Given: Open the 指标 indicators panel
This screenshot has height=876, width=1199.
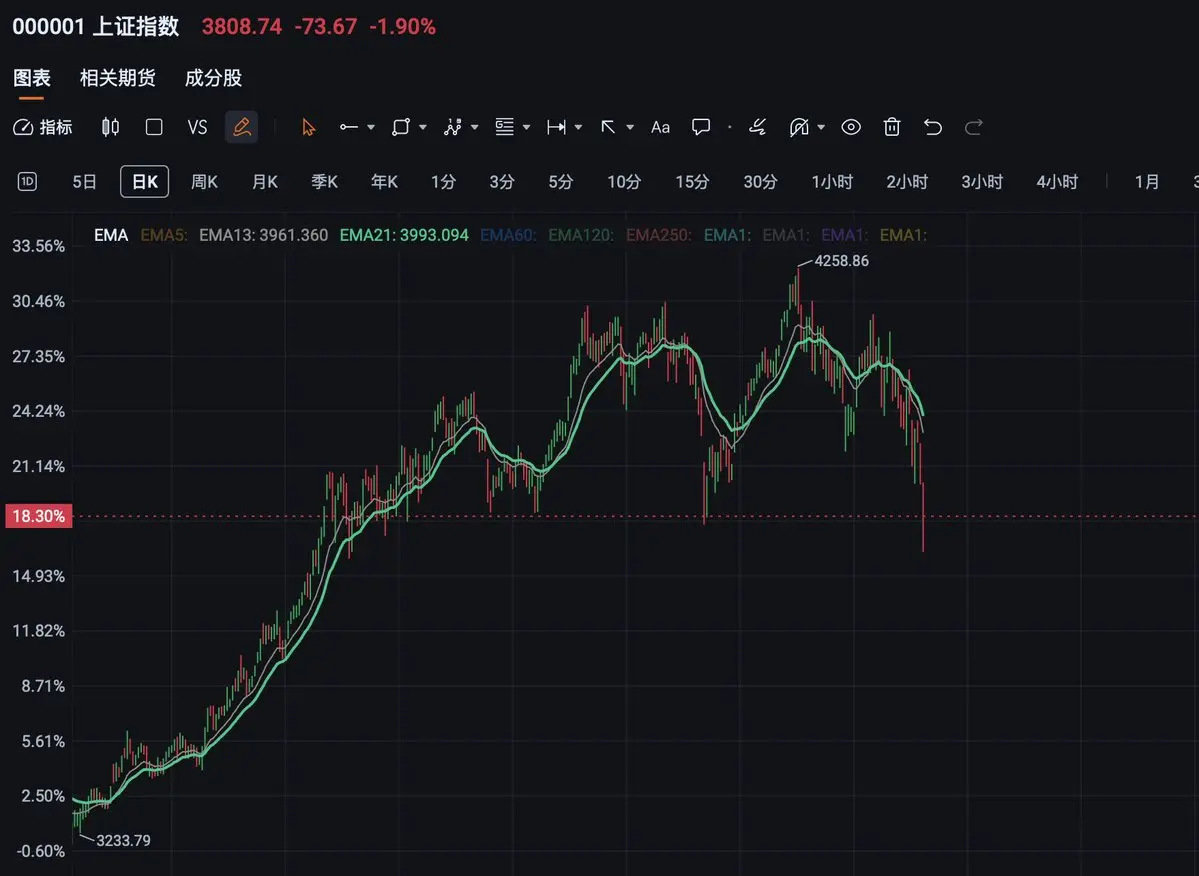Looking at the screenshot, I should (43, 127).
